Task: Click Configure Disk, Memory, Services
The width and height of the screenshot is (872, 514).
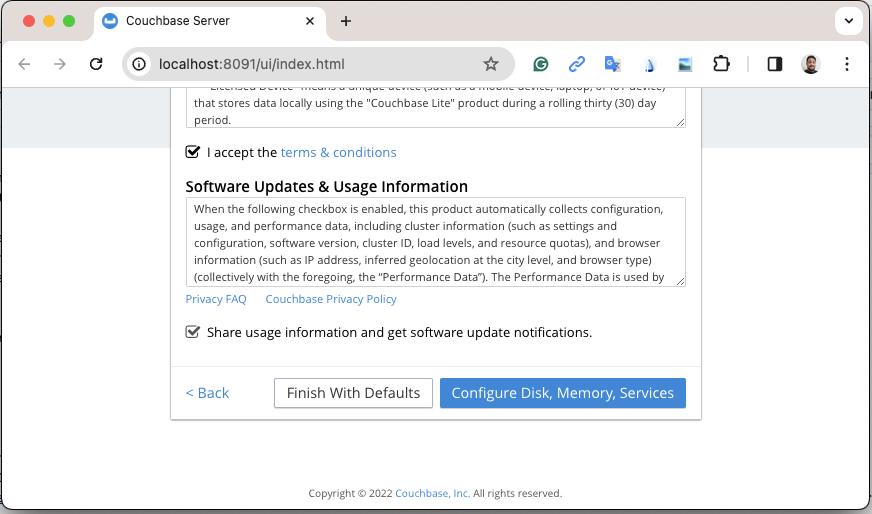Action: (563, 393)
